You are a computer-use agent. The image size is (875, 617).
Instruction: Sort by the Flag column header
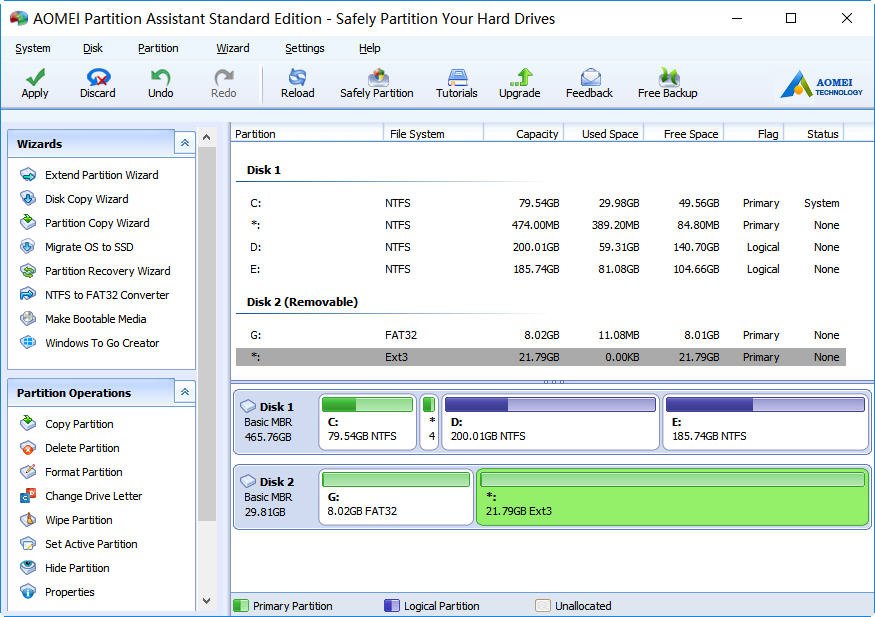coord(754,134)
